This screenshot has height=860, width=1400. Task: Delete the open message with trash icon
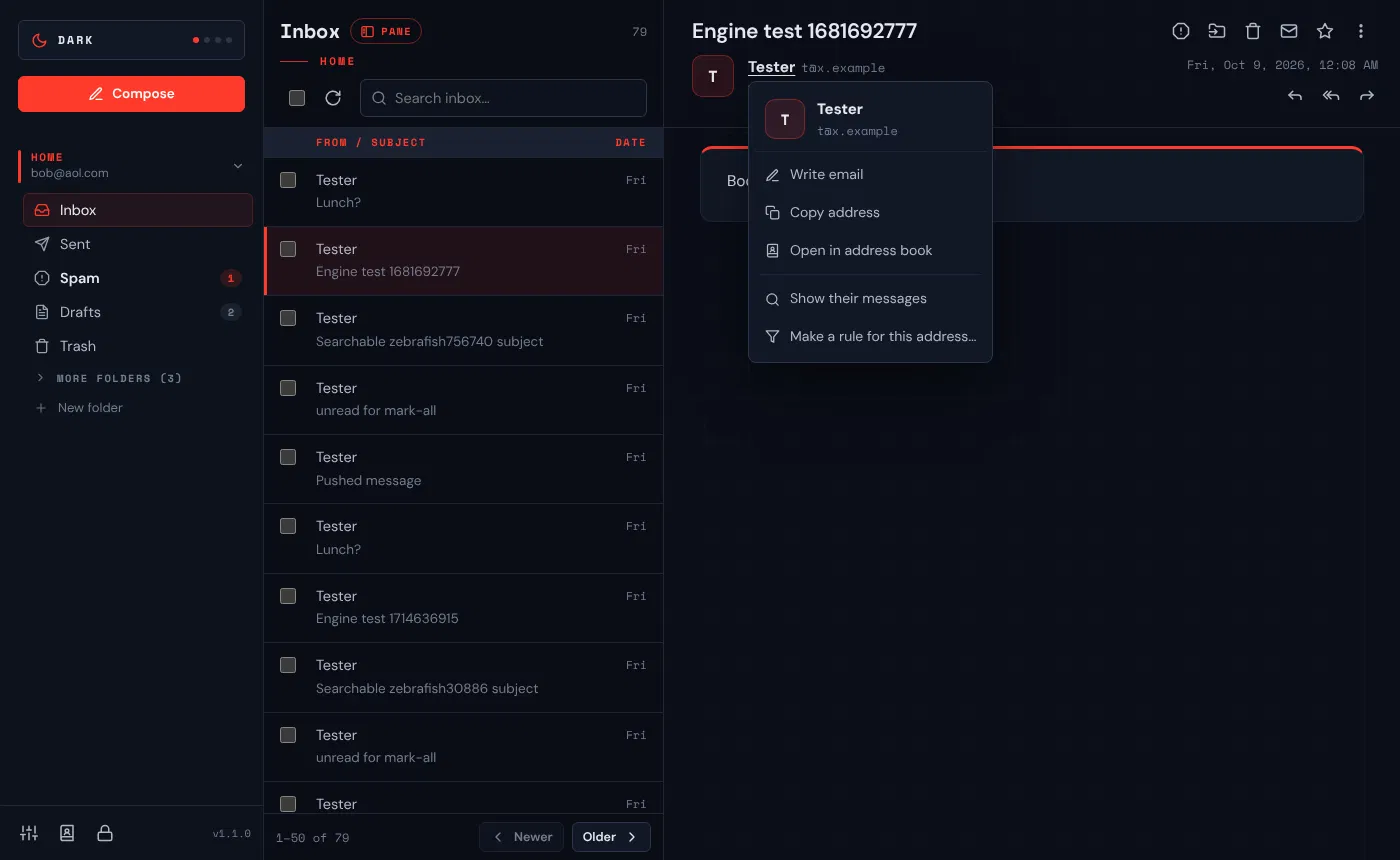tap(1253, 31)
